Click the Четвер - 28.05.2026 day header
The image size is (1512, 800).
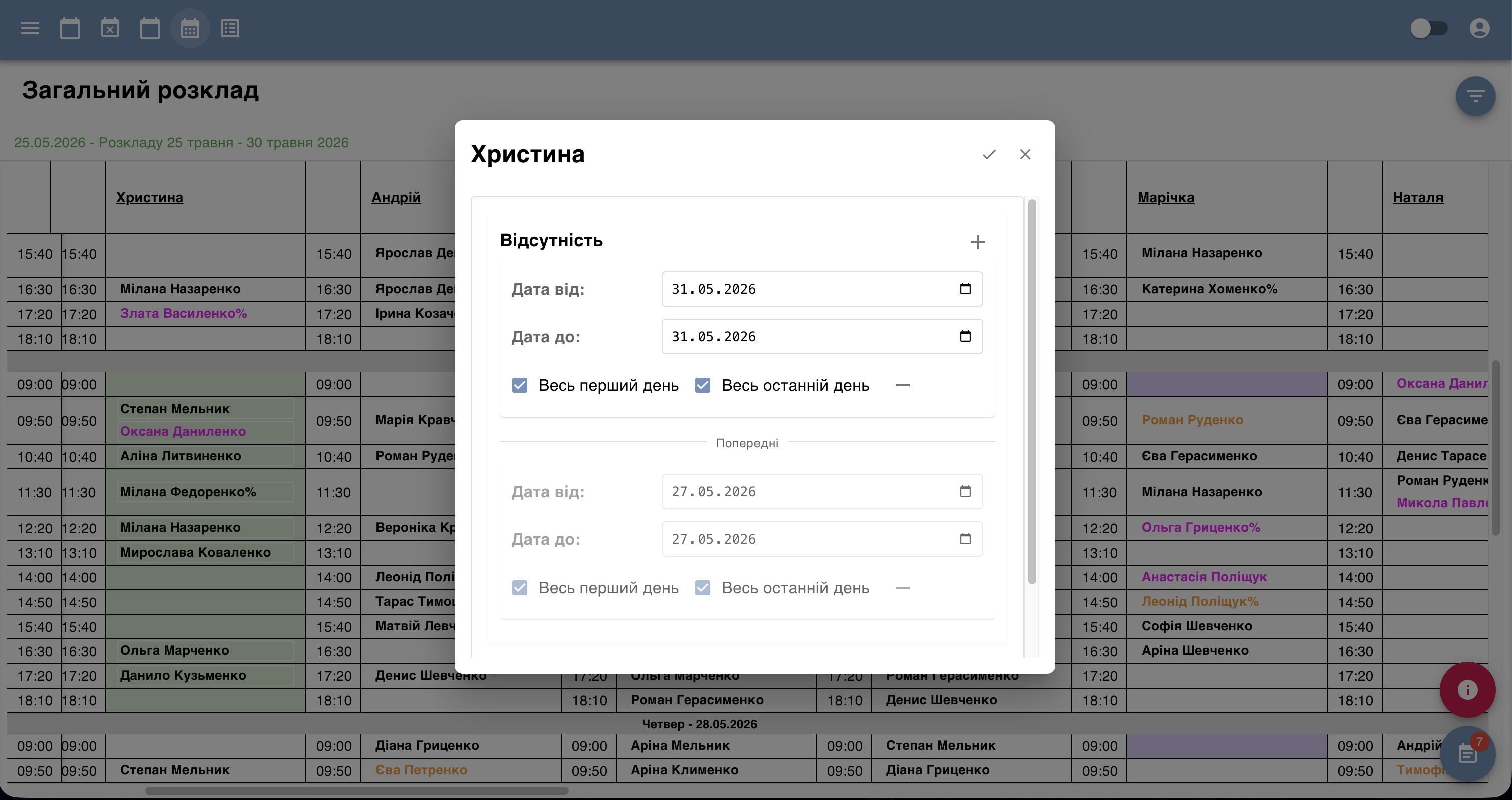click(699, 724)
